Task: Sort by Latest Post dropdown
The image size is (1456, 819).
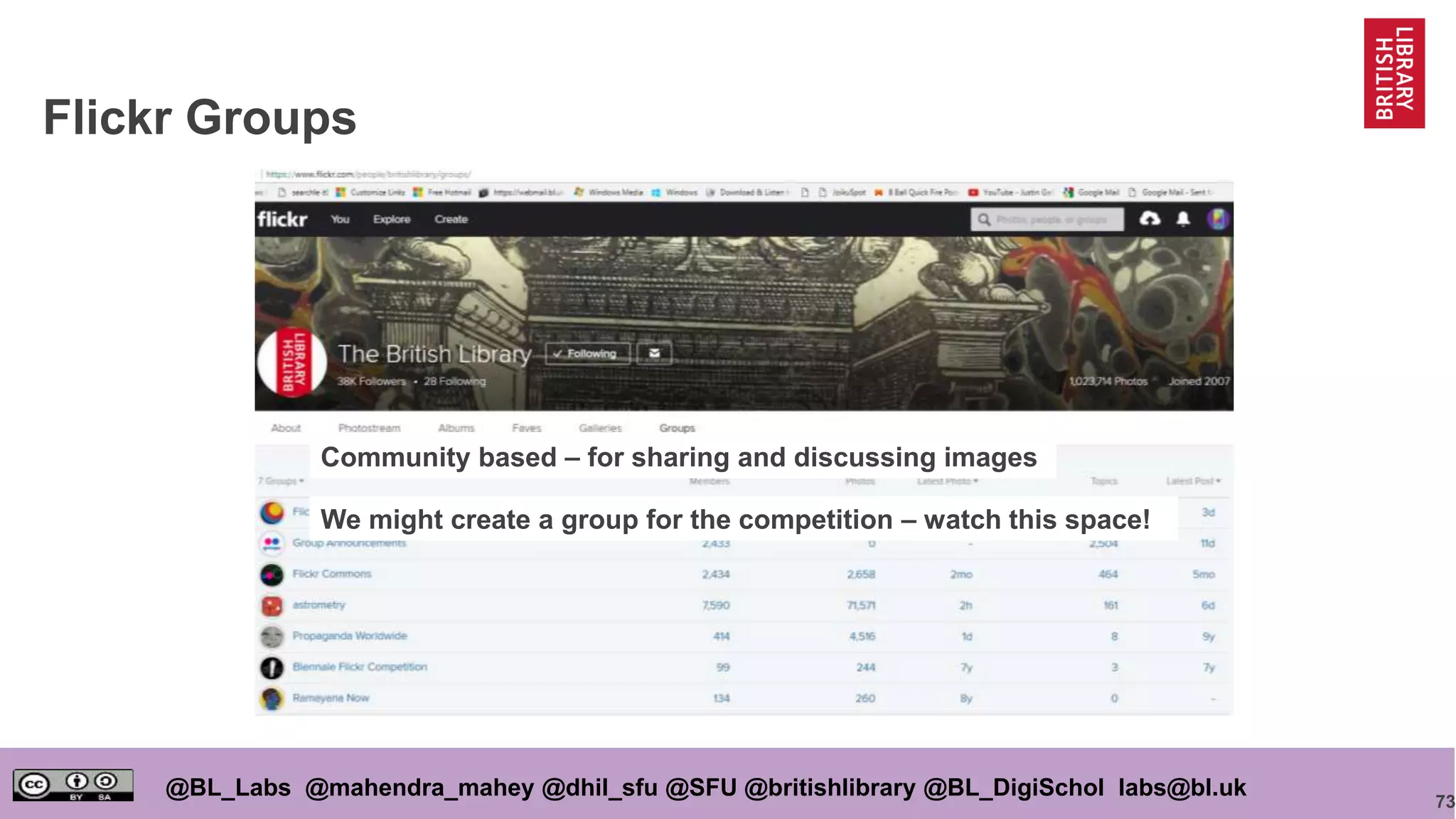Action: click(x=1194, y=481)
